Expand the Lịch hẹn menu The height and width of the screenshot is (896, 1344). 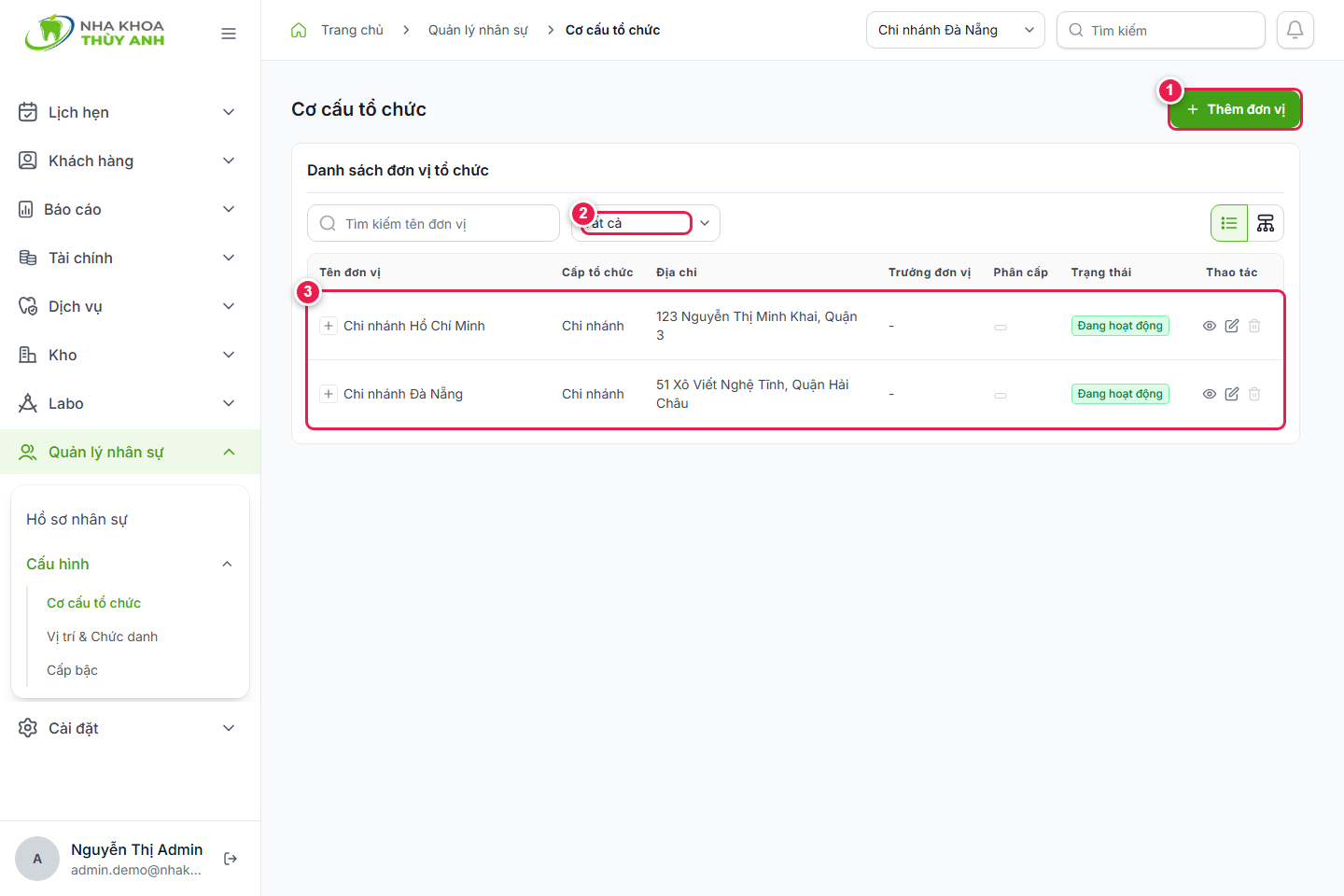pos(131,112)
